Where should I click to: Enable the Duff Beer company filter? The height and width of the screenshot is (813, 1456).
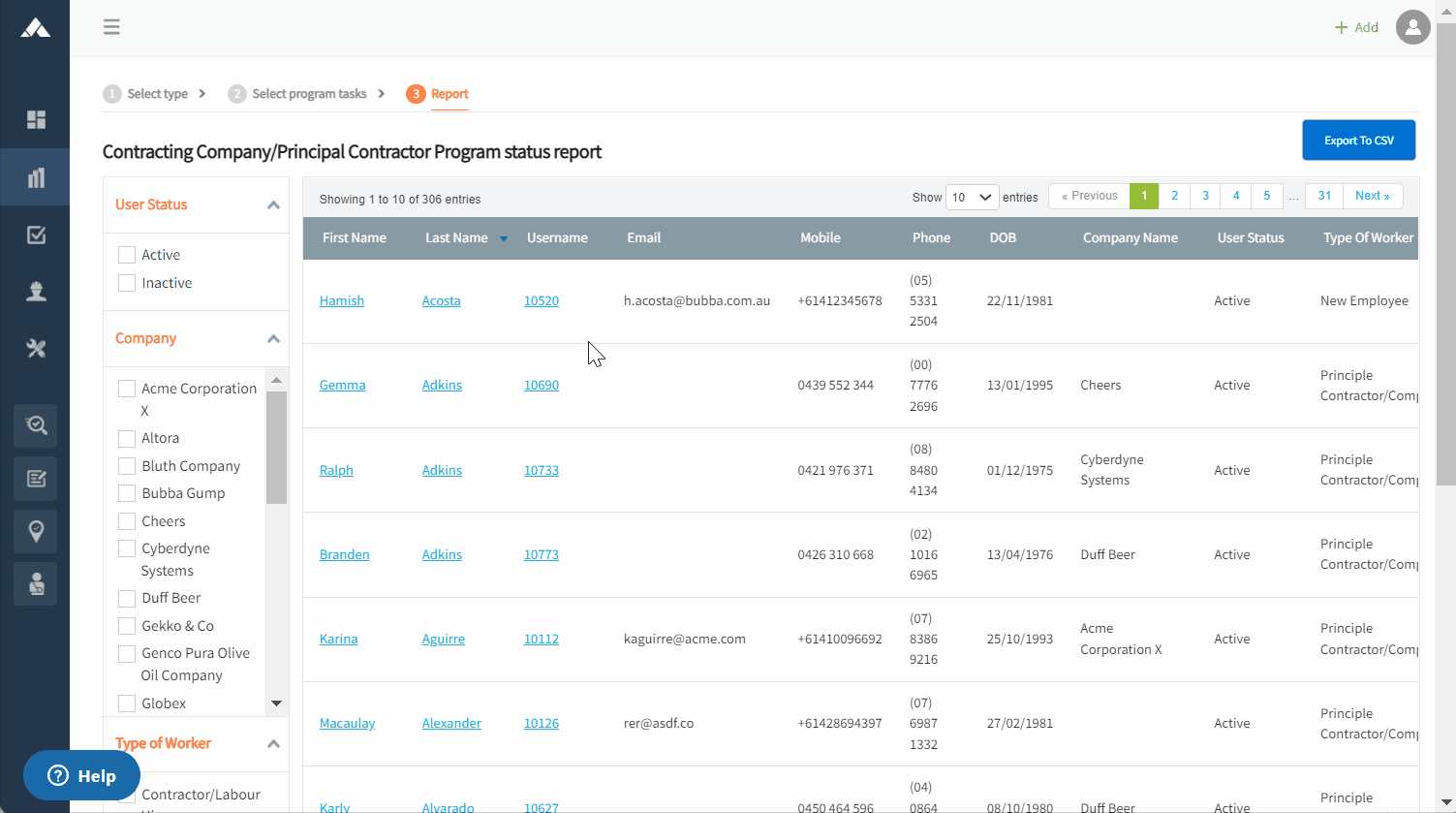127,598
